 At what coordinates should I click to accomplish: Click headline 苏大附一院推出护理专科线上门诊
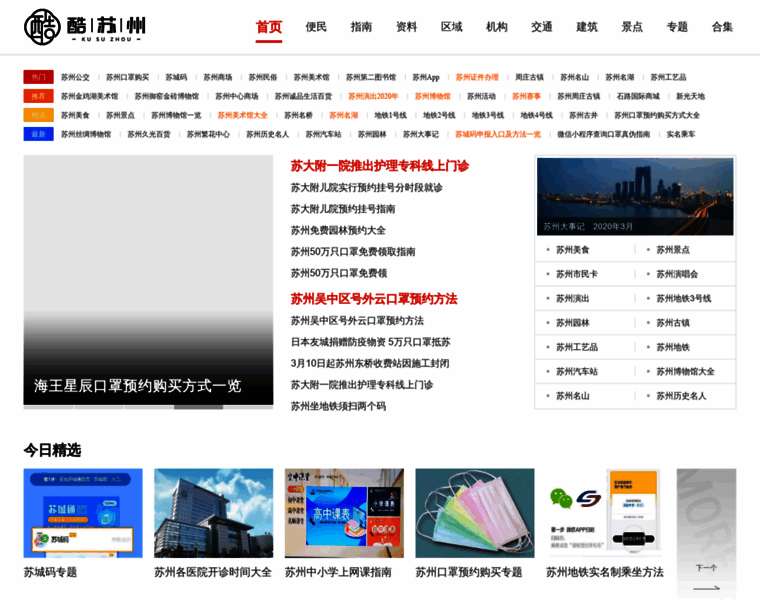click(379, 166)
